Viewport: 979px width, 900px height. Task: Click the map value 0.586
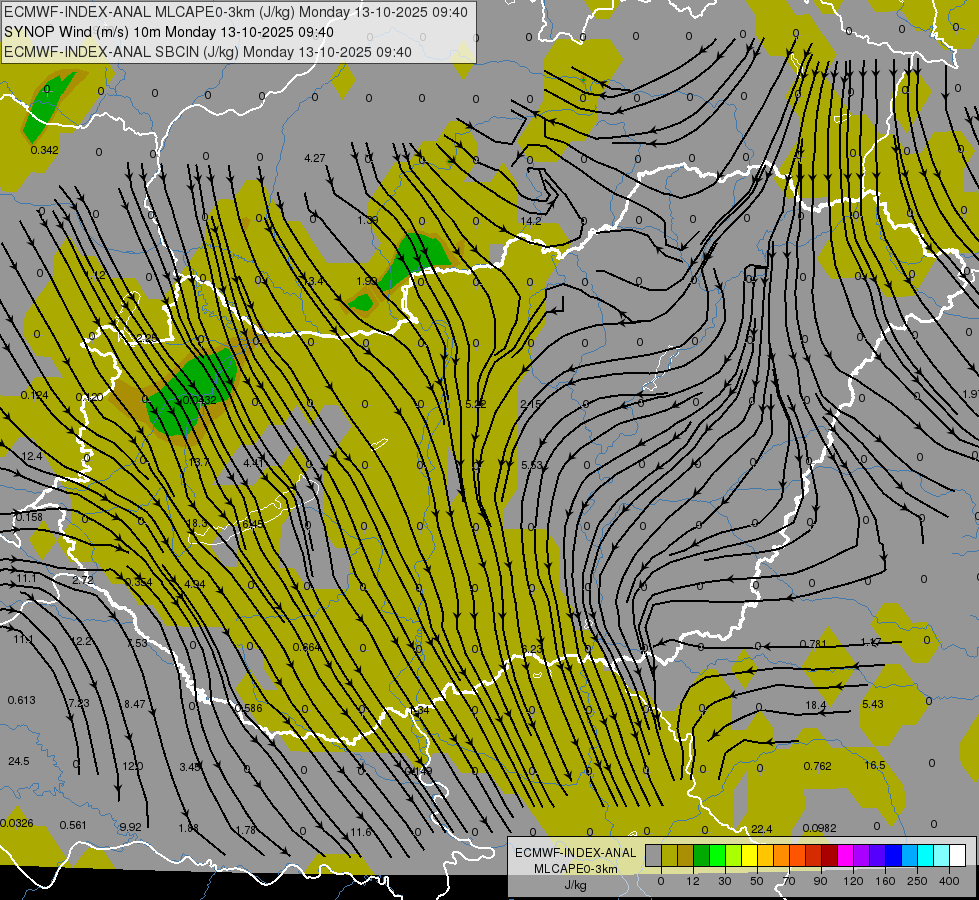tap(248, 708)
